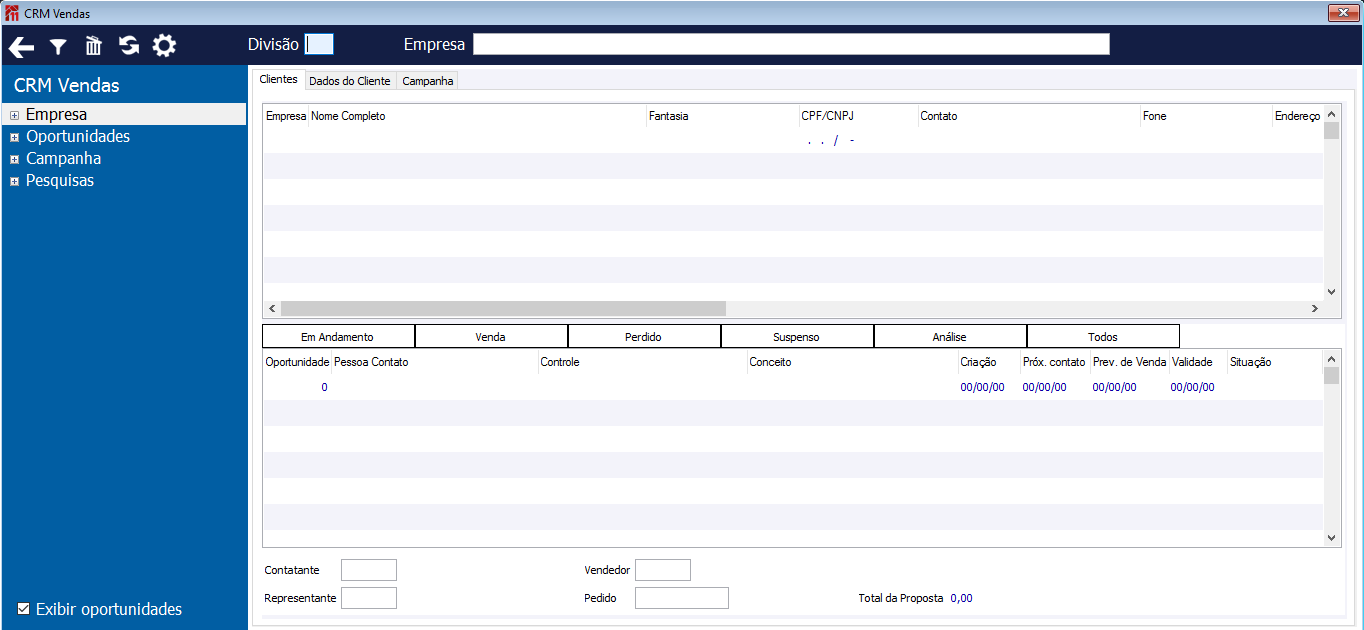Image resolution: width=1364 pixels, height=630 pixels.
Task: Select Oportunidades in the sidebar tree
Action: click(78, 137)
